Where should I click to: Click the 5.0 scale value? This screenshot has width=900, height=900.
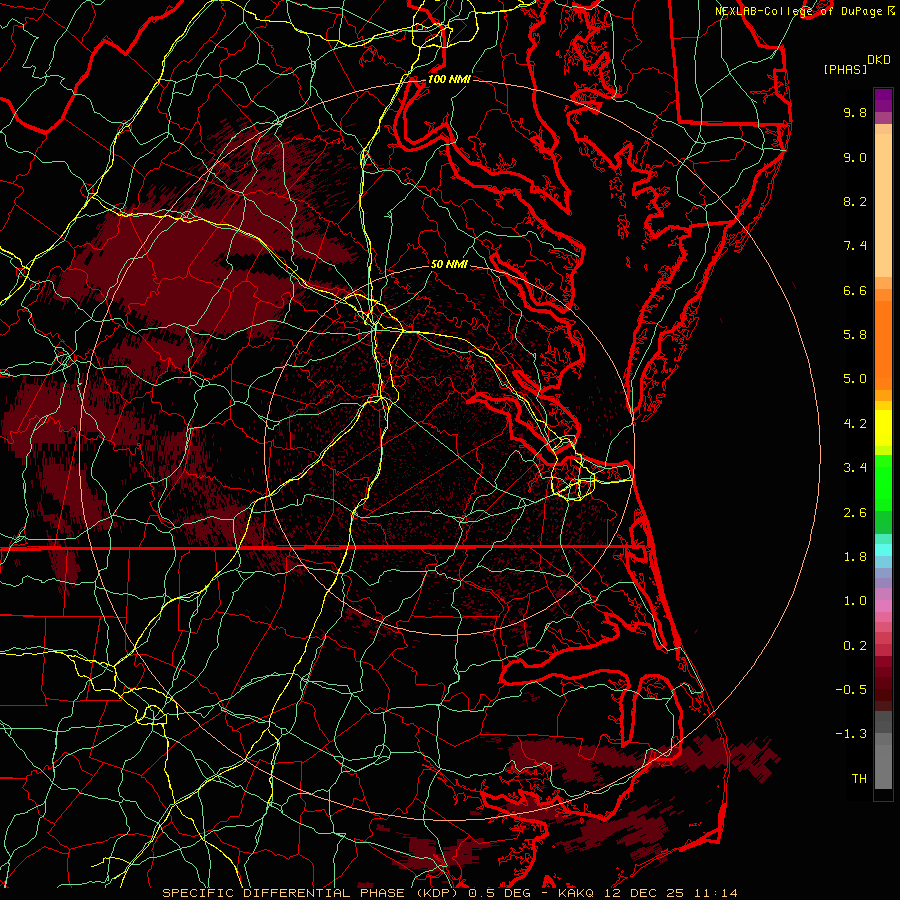pos(855,379)
